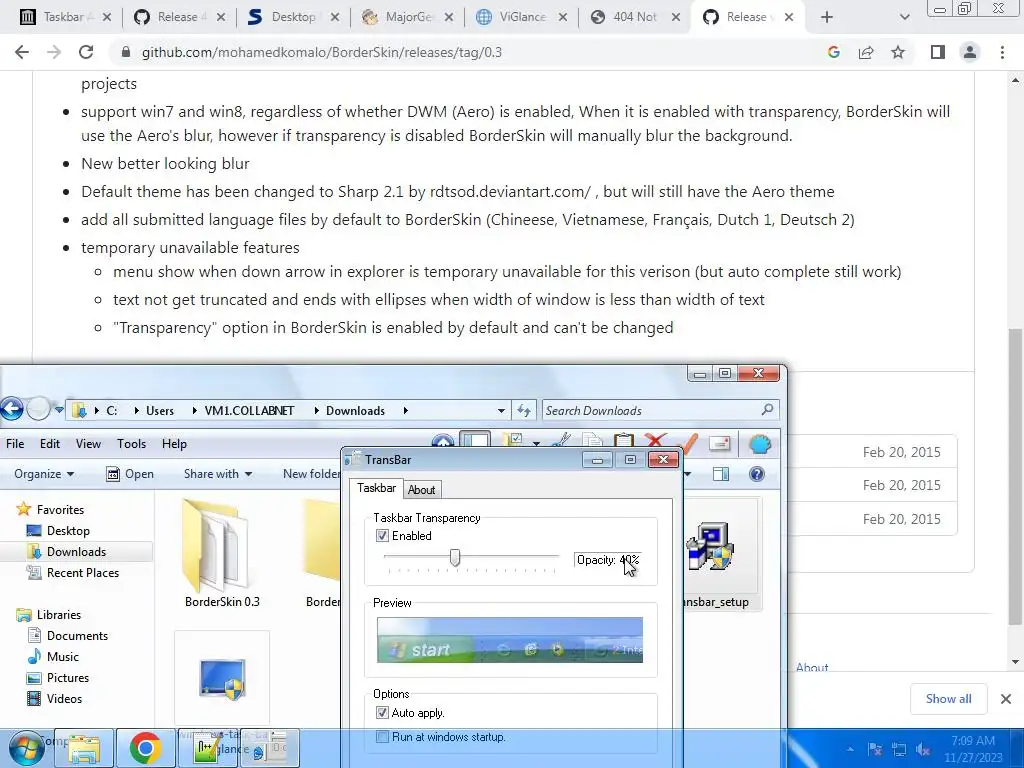Open Notepad++ from the taskbar
Screen dimensions: 1024x768
click(x=208, y=748)
